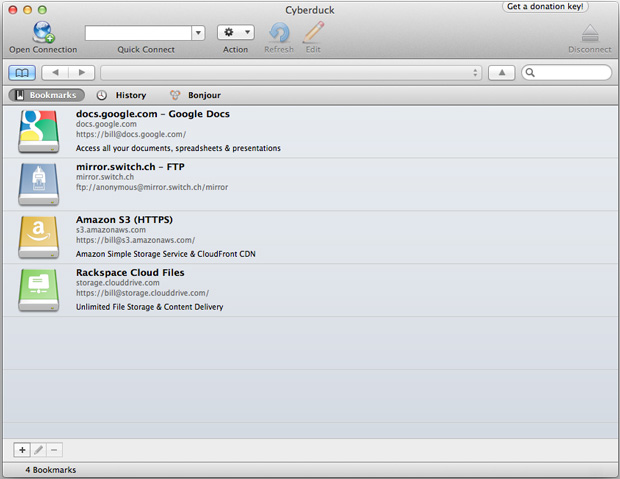The width and height of the screenshot is (620, 479).
Task: Toggle the bookmarks book view button
Action: click(22, 73)
